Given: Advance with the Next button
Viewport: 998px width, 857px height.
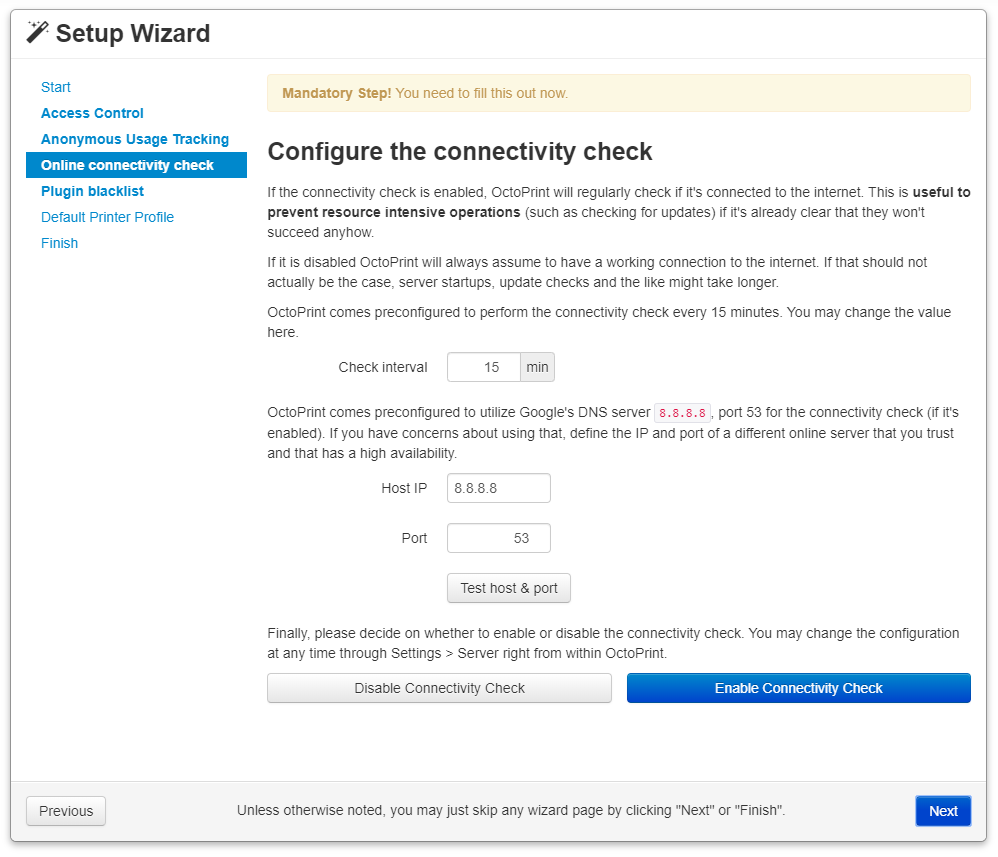Looking at the screenshot, I should click(943, 811).
